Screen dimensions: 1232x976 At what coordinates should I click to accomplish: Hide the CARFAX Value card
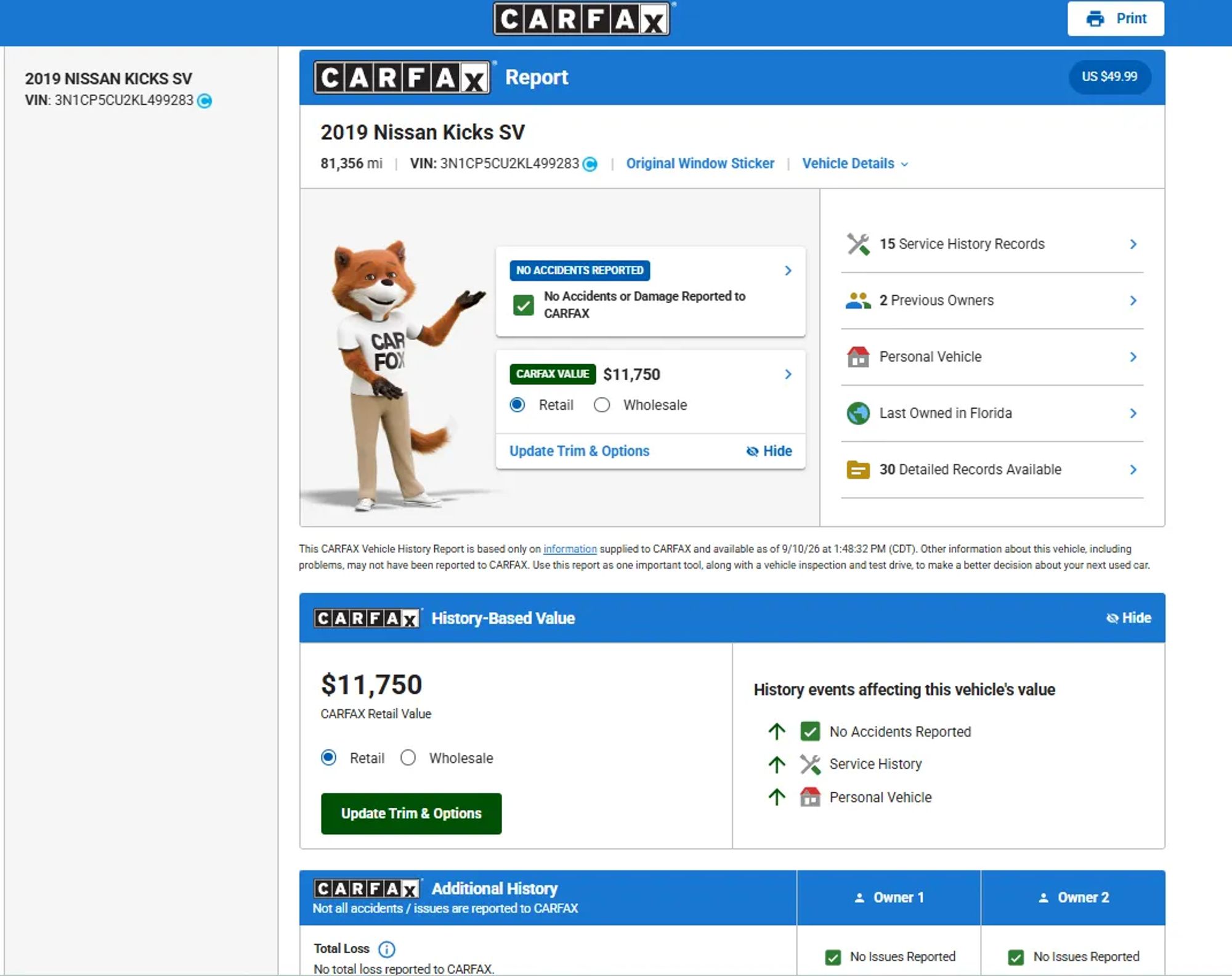coord(769,451)
